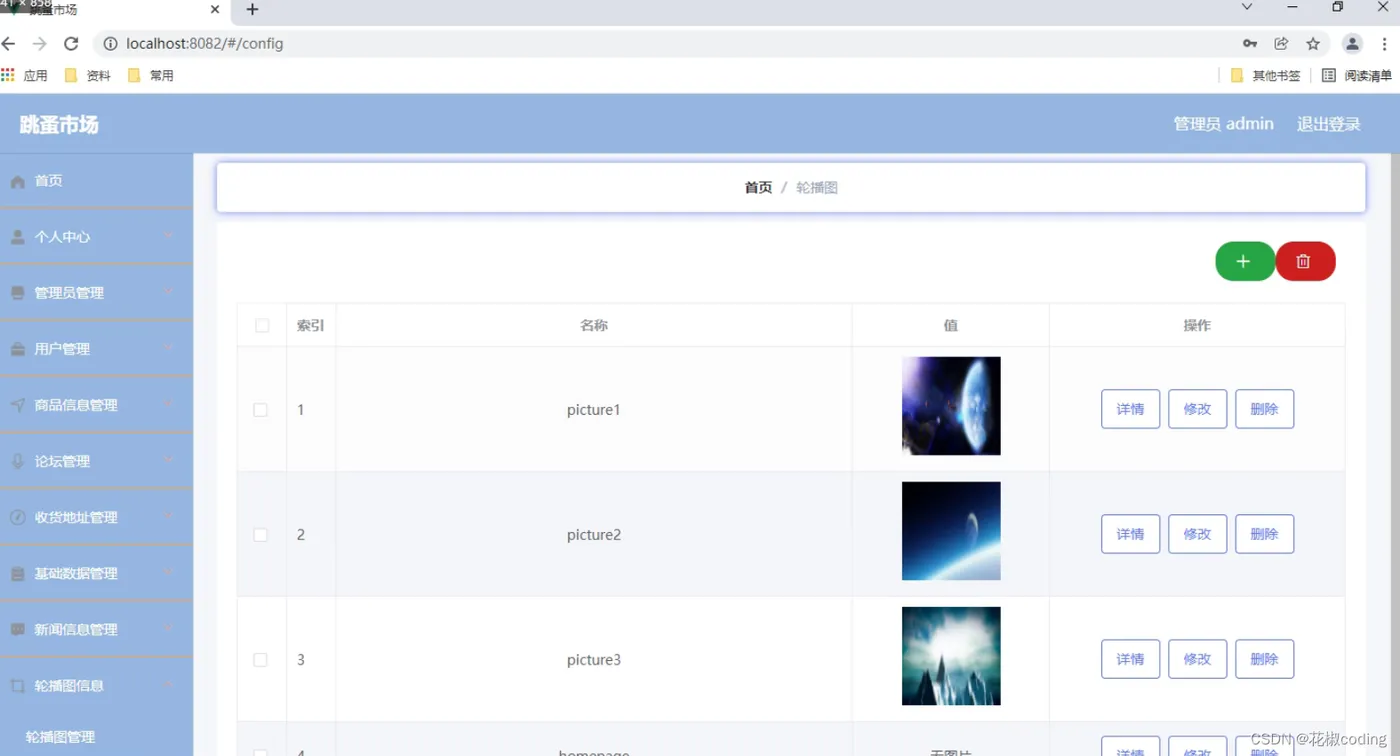Click the browser forward arrow
Screen dimensions: 1400x756
tap(40, 44)
